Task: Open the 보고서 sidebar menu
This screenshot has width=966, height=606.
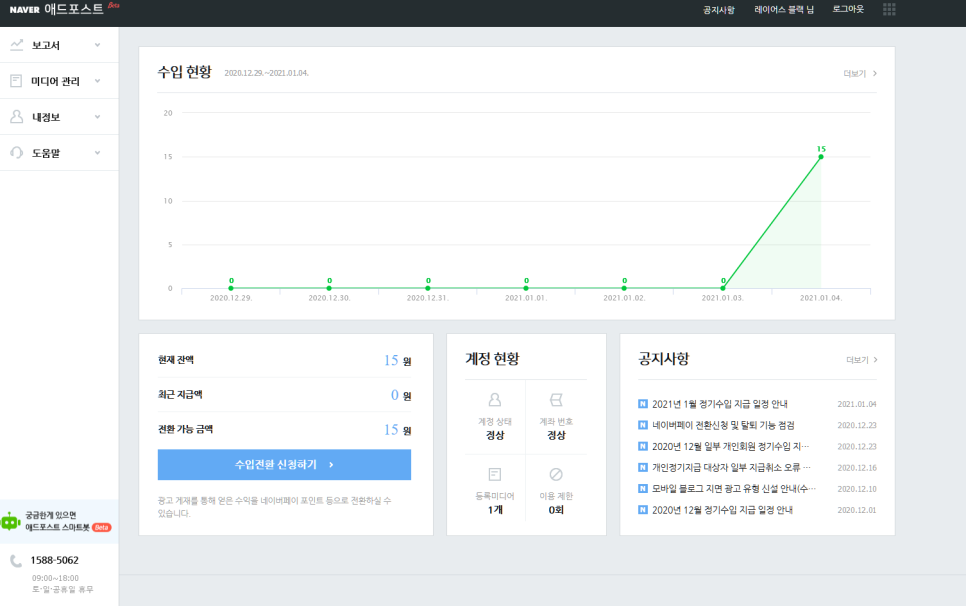Action: [59, 45]
